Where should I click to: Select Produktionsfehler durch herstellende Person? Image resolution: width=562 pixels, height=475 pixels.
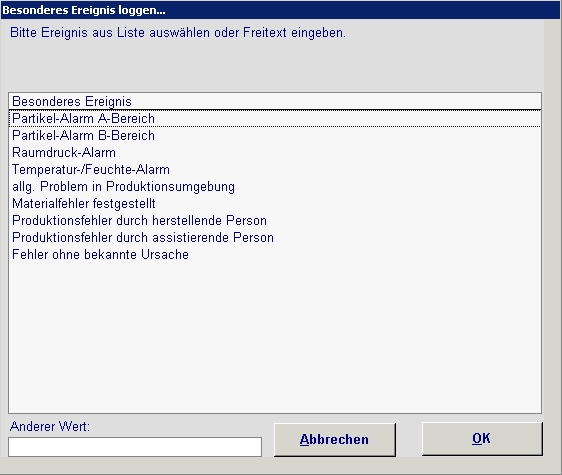tap(275, 220)
